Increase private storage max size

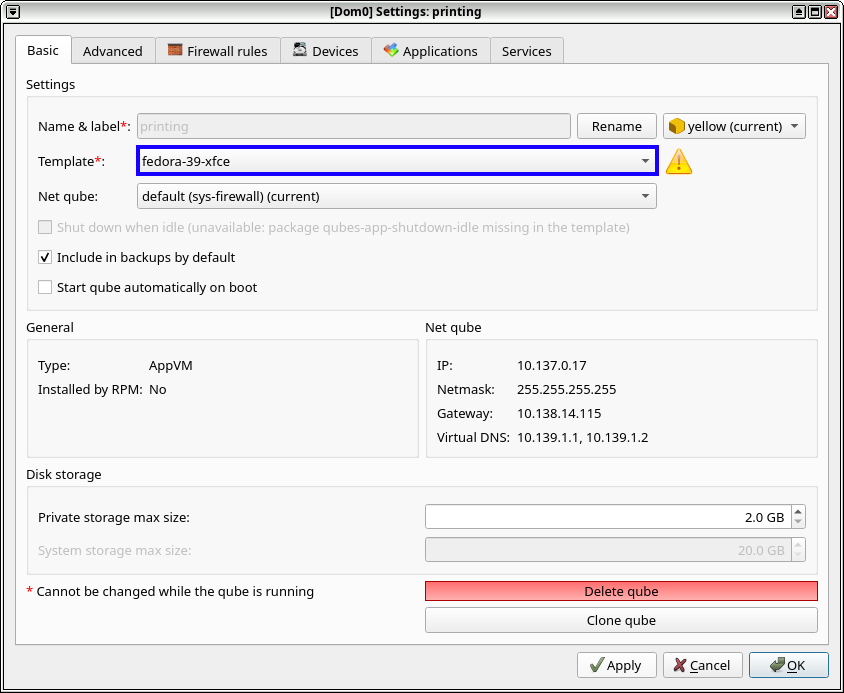click(x=798, y=512)
